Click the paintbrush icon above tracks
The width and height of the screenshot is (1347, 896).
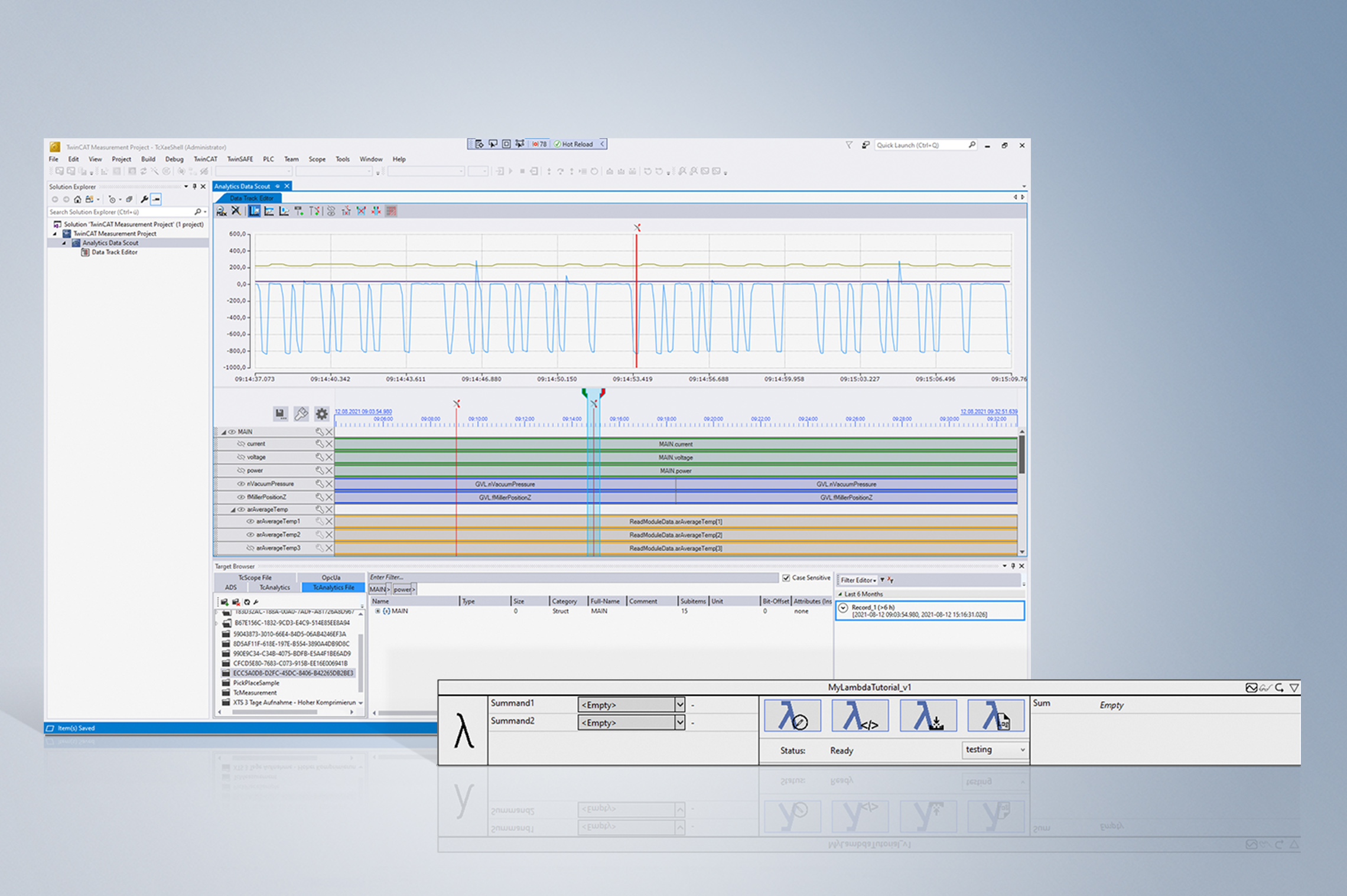301,413
